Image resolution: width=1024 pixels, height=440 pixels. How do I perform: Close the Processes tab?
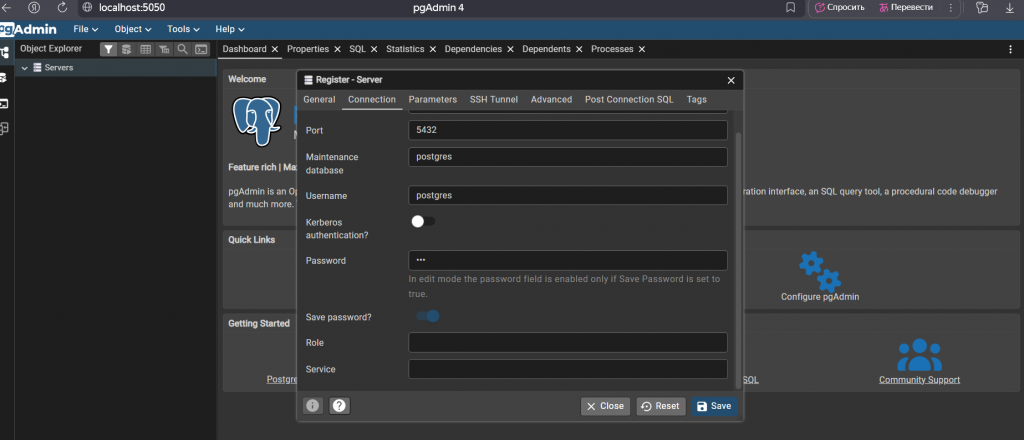click(x=641, y=49)
